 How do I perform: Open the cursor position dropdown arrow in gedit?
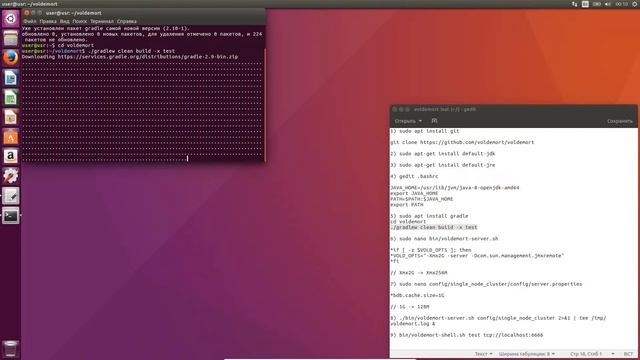tap(613, 354)
